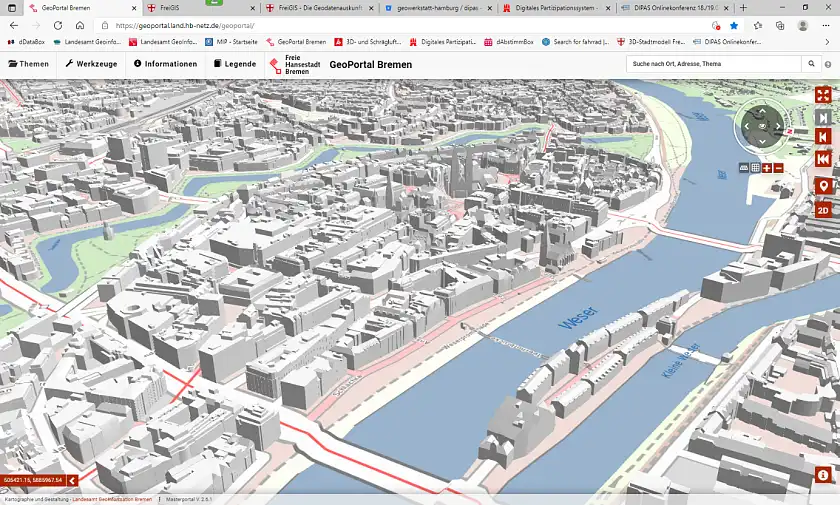This screenshot has width=840, height=505.
Task: Click the location marker button
Action: (823, 186)
